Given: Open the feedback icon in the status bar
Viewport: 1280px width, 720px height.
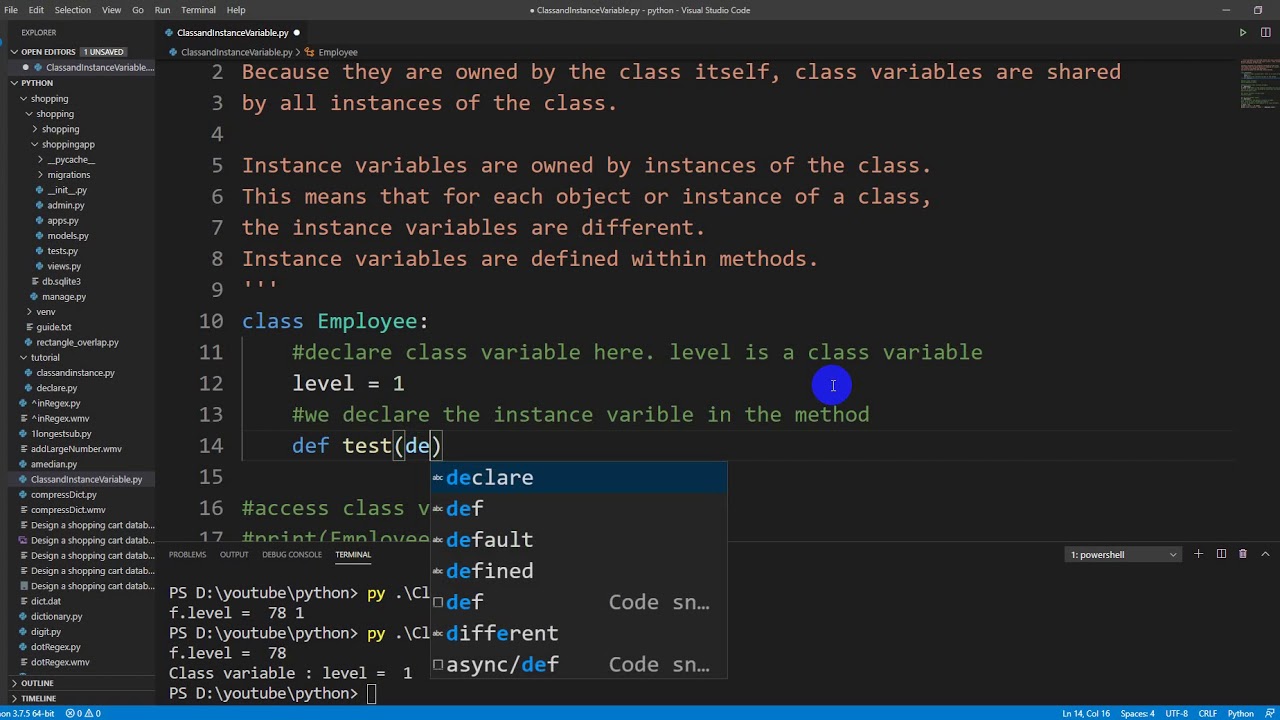Looking at the screenshot, I should [x=1270, y=713].
